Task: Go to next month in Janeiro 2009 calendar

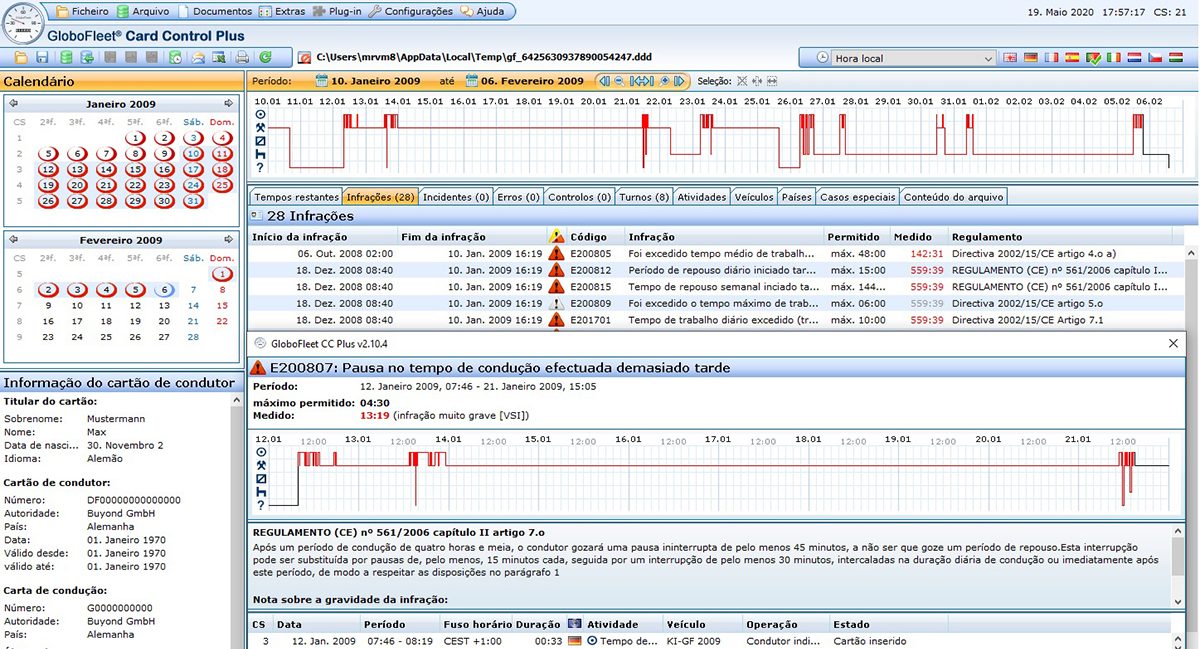Action: tap(228, 103)
